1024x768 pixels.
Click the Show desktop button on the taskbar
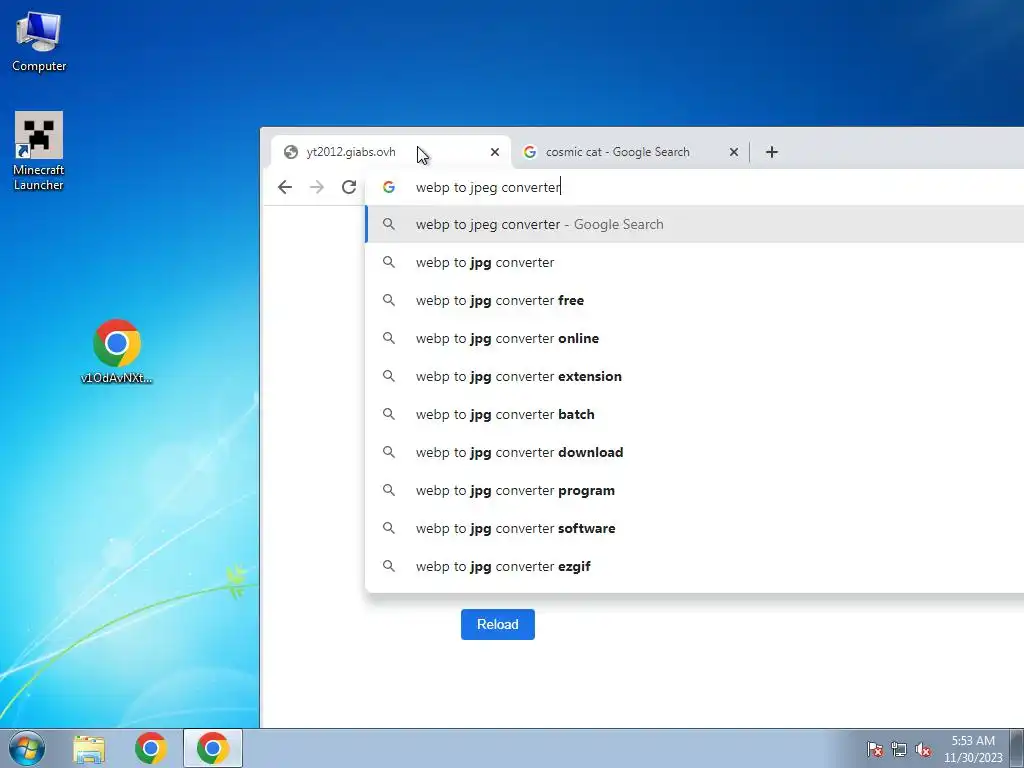pyautogui.click(x=1017, y=748)
